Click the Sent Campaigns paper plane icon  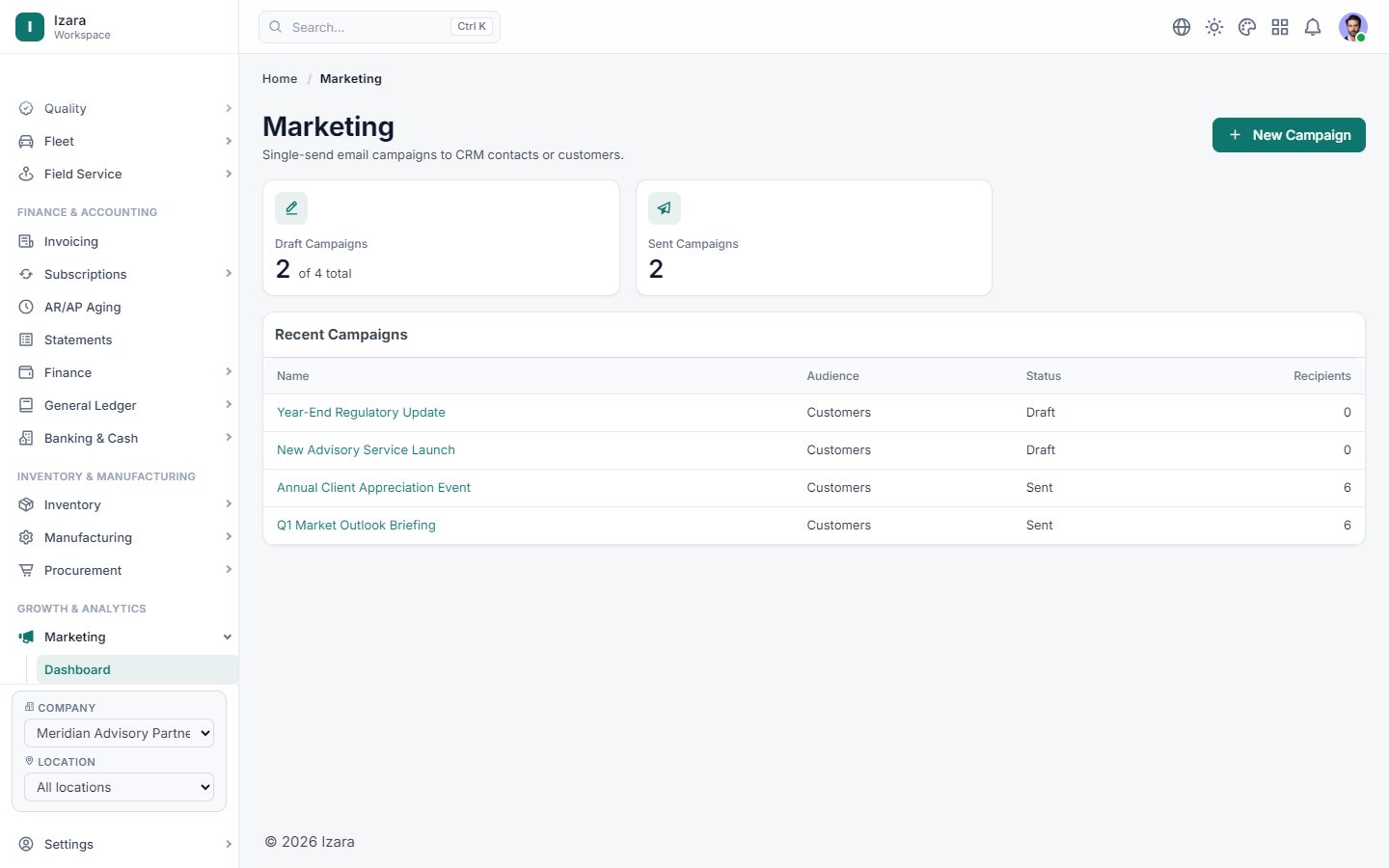pos(665,208)
